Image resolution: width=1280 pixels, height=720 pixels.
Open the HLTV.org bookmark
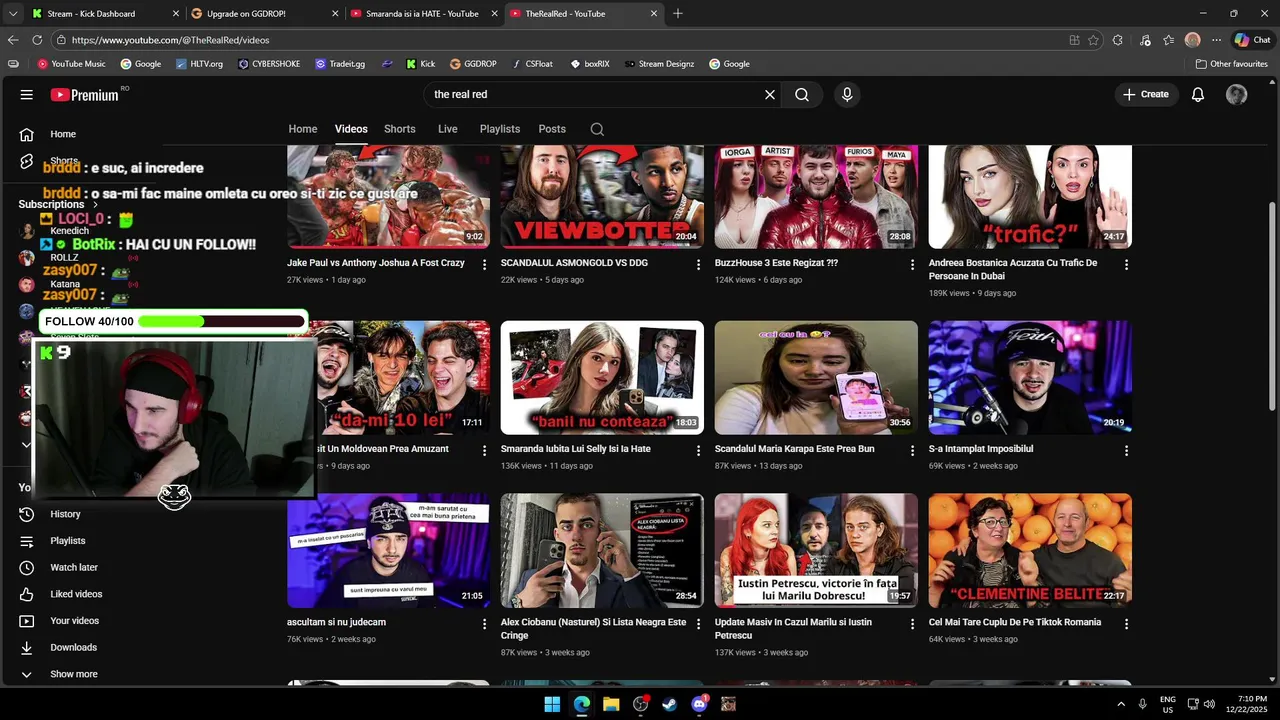[199, 64]
